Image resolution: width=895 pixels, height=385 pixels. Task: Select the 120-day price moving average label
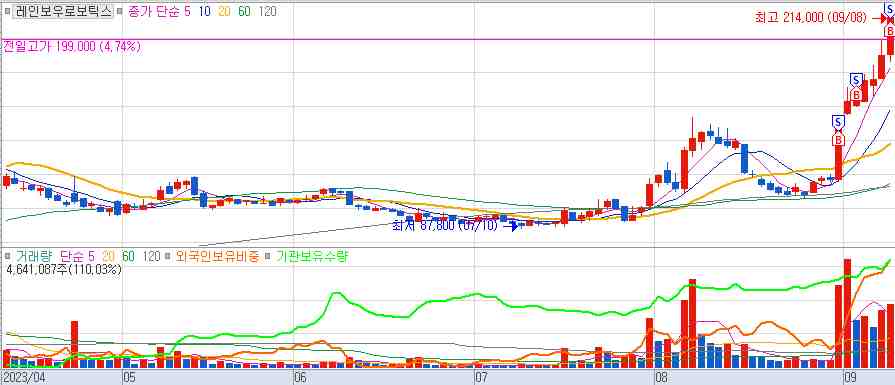(268, 12)
